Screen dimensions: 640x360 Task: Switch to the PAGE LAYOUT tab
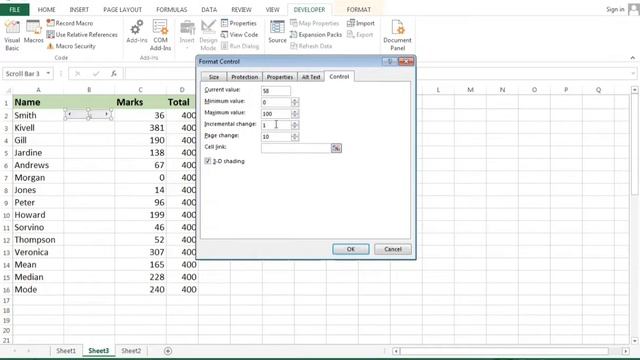tap(122, 9)
